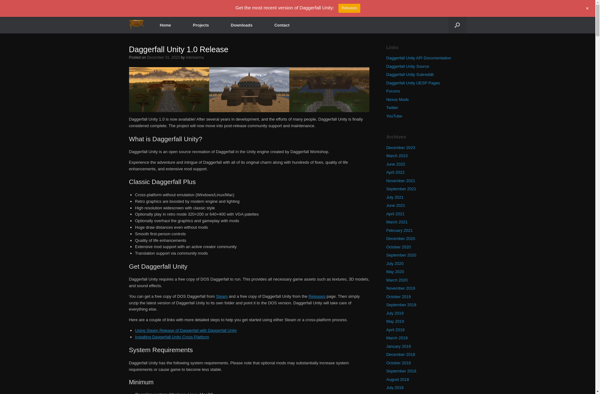Screen dimensions: 600x394
Task: Open the Forums sidebar link
Action: [x=393, y=91]
